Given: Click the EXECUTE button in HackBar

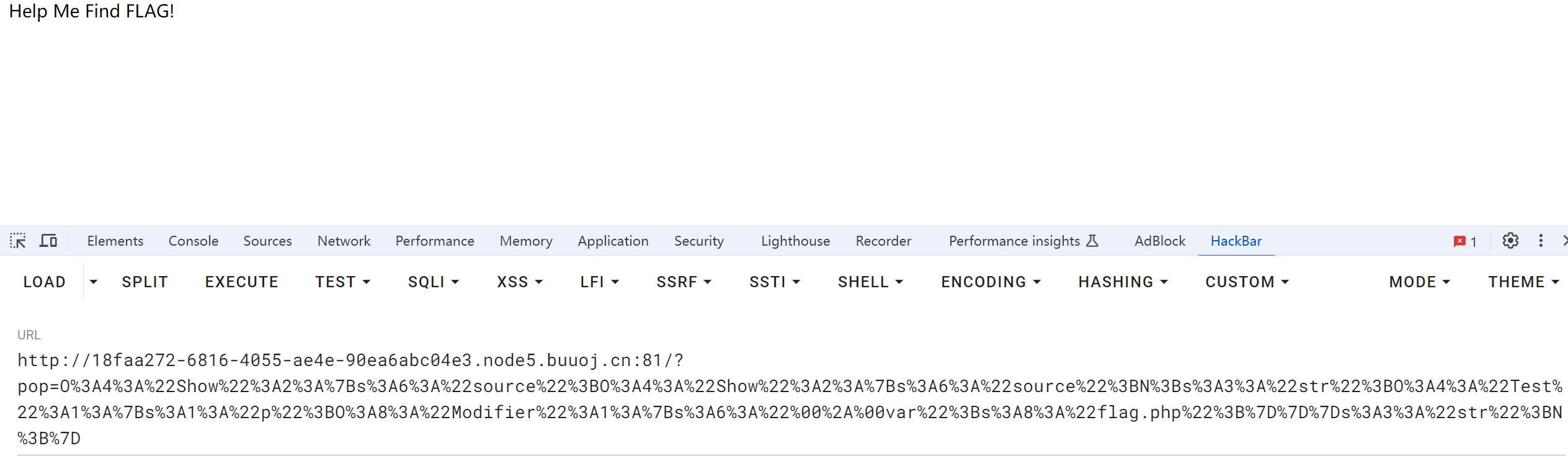Looking at the screenshot, I should [x=242, y=282].
